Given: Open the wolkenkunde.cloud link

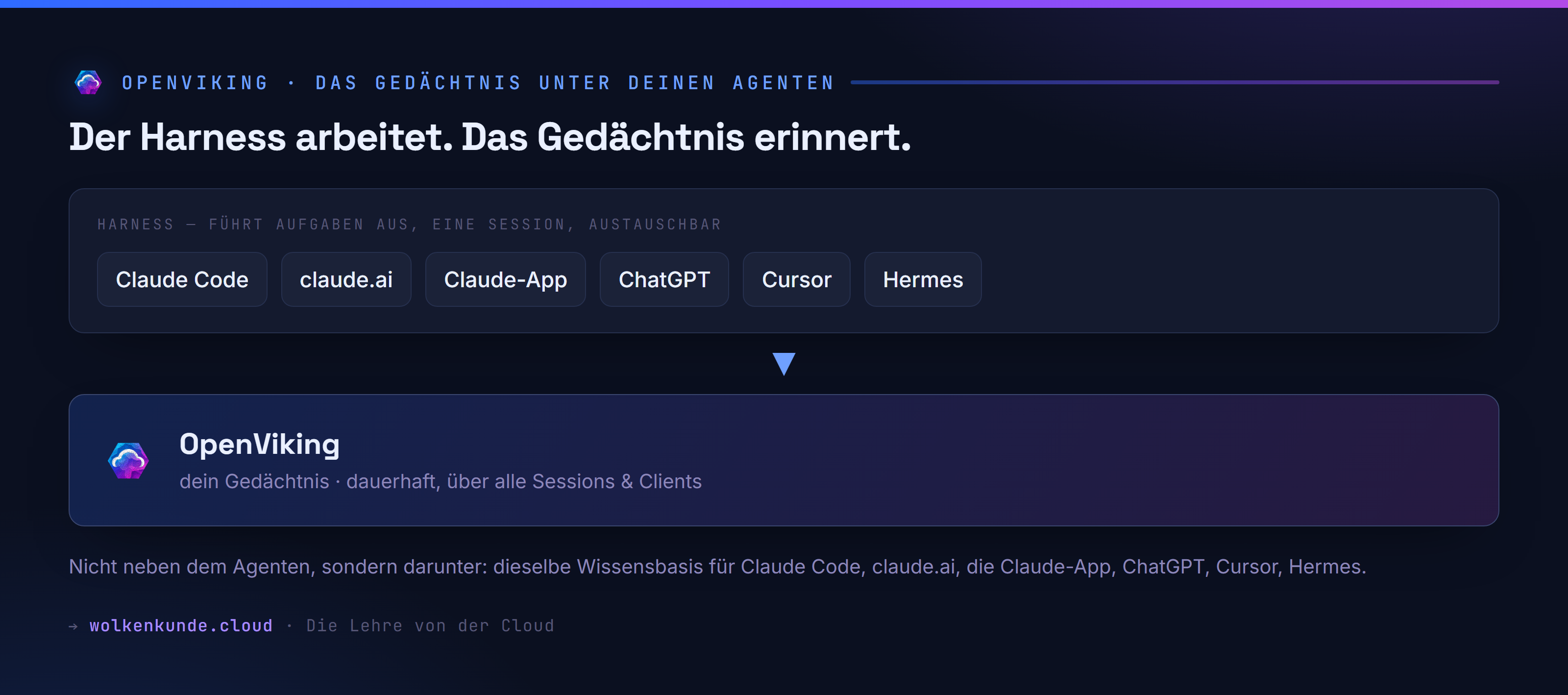Looking at the screenshot, I should (x=181, y=625).
